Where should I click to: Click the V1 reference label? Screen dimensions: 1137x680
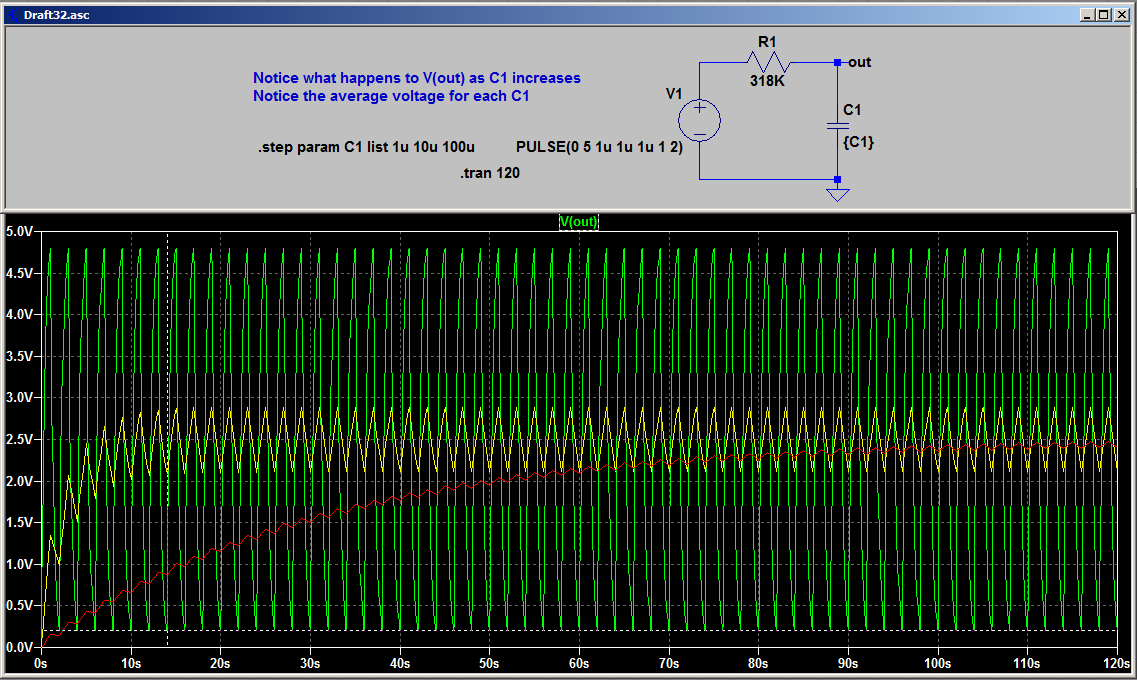coord(674,94)
